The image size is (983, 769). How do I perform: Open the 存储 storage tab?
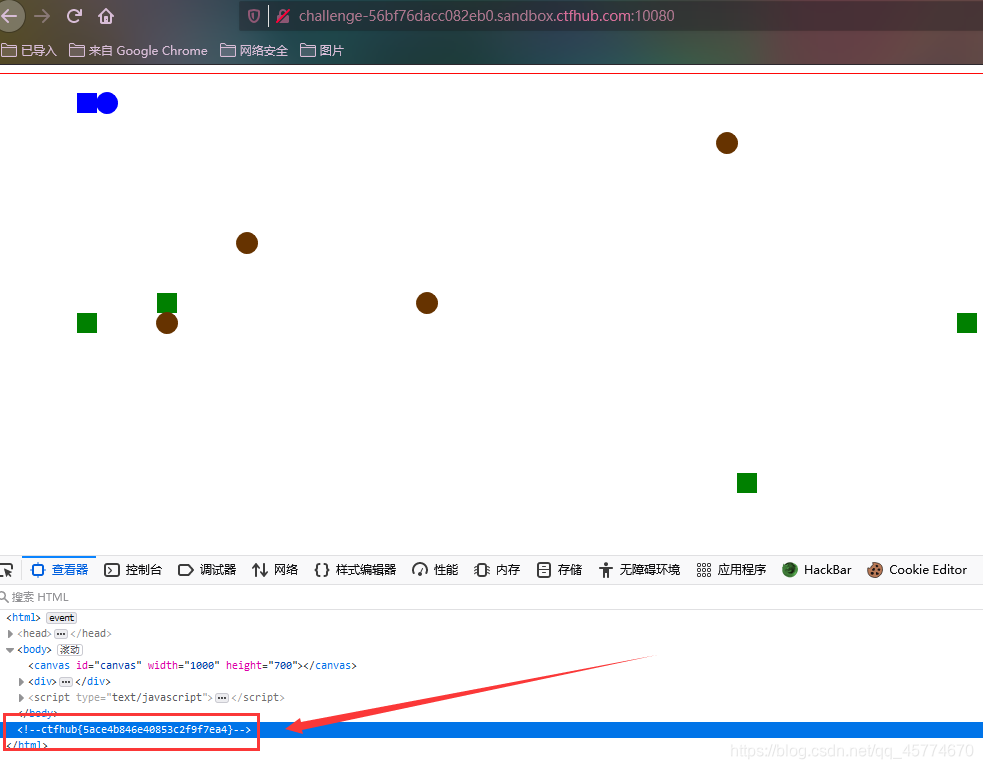pos(560,570)
